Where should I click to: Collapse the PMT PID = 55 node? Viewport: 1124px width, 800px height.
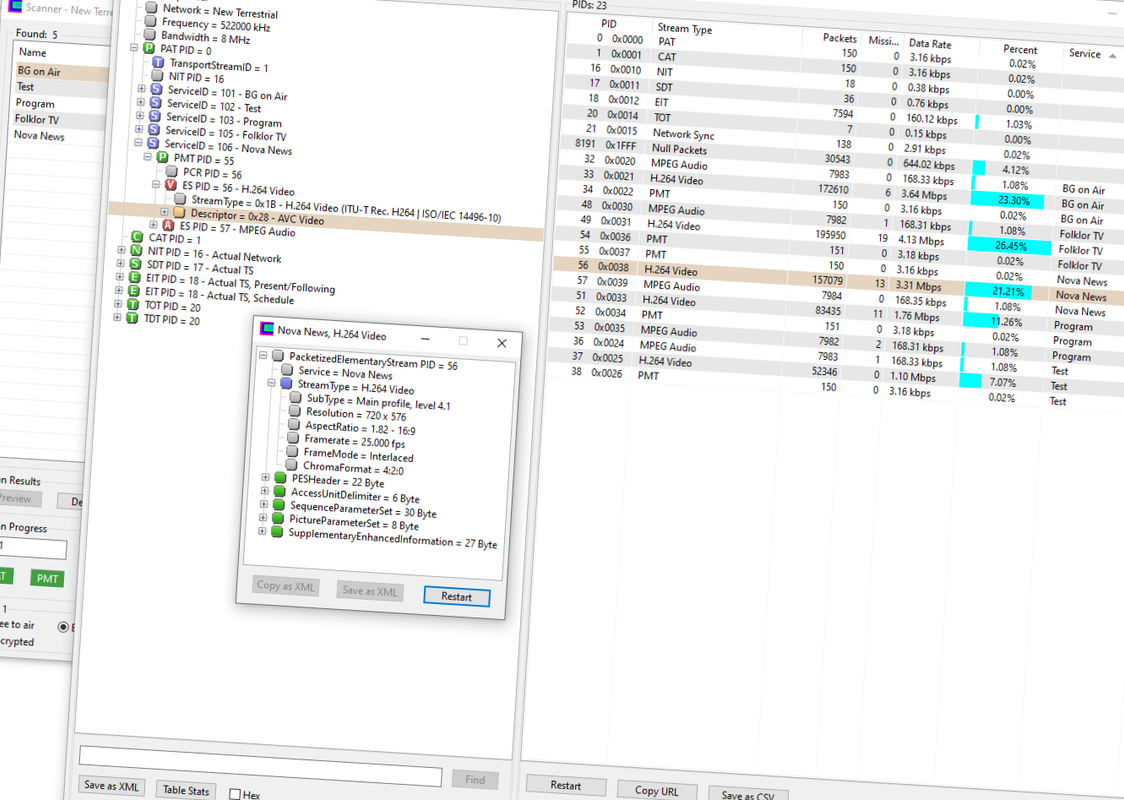pos(148,156)
